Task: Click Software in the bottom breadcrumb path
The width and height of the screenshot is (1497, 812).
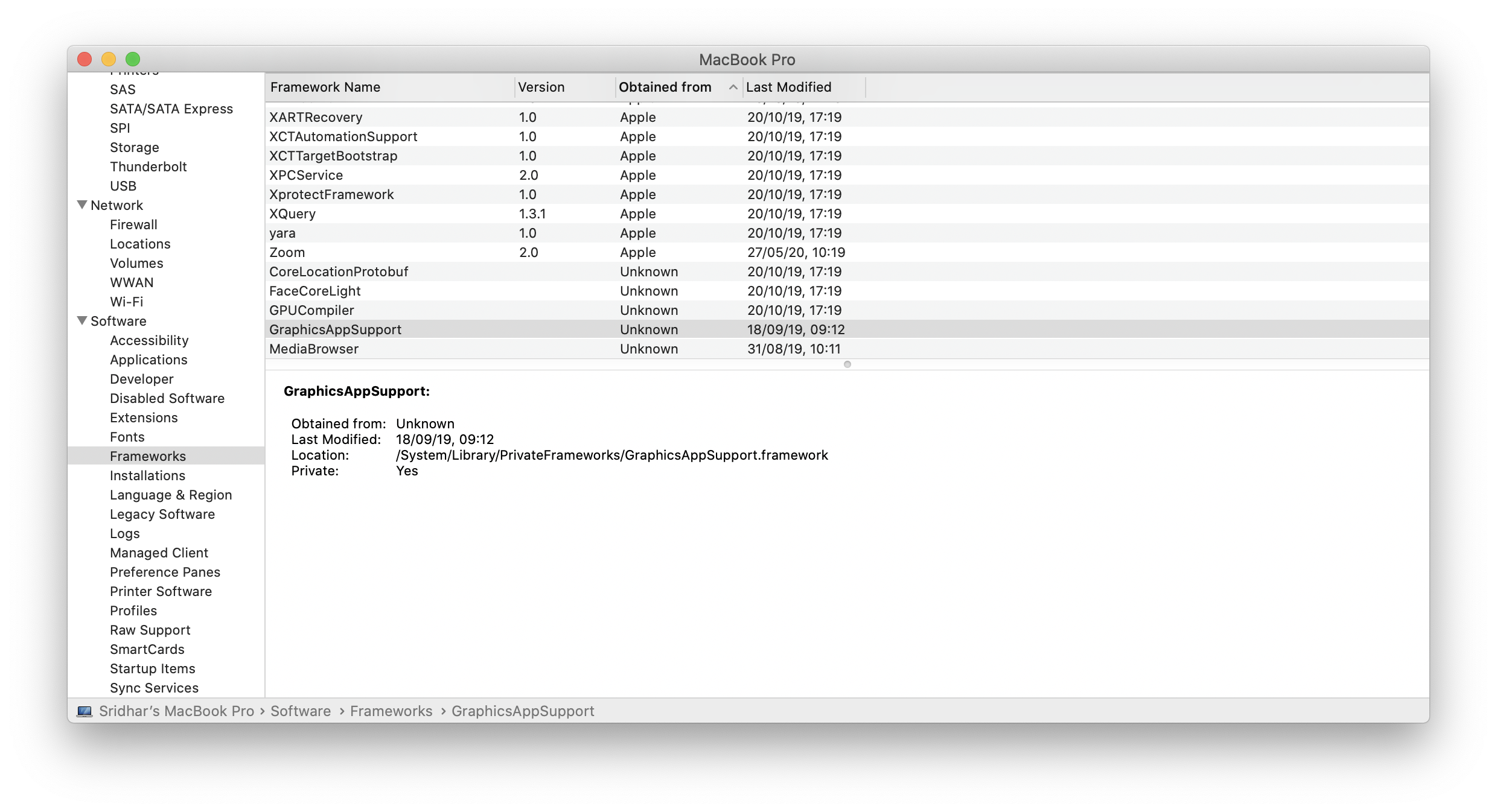Action: tap(300, 711)
